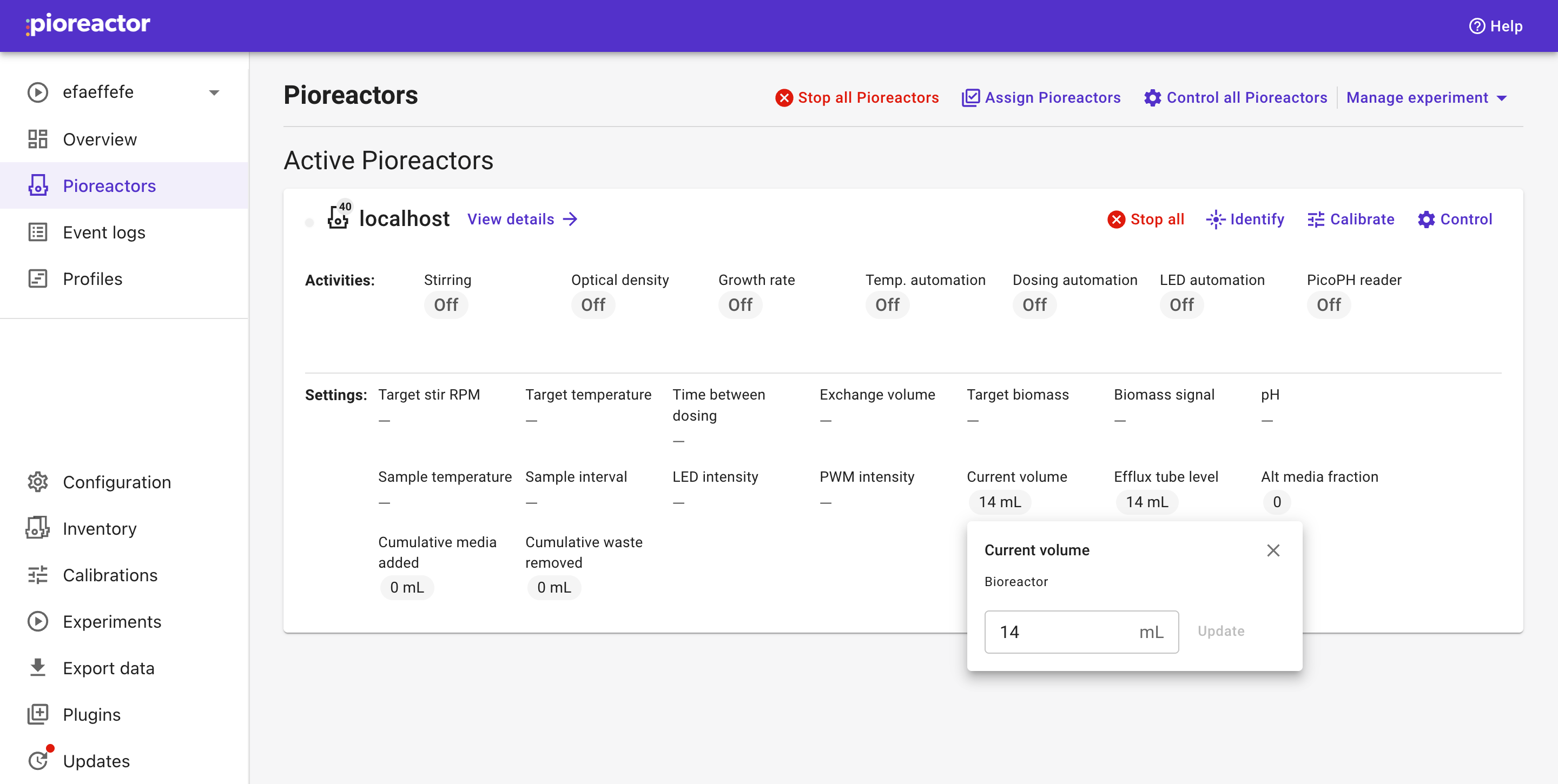Click the Inventory icon in sidebar
Viewport: 1558px width, 784px height.
click(x=37, y=528)
